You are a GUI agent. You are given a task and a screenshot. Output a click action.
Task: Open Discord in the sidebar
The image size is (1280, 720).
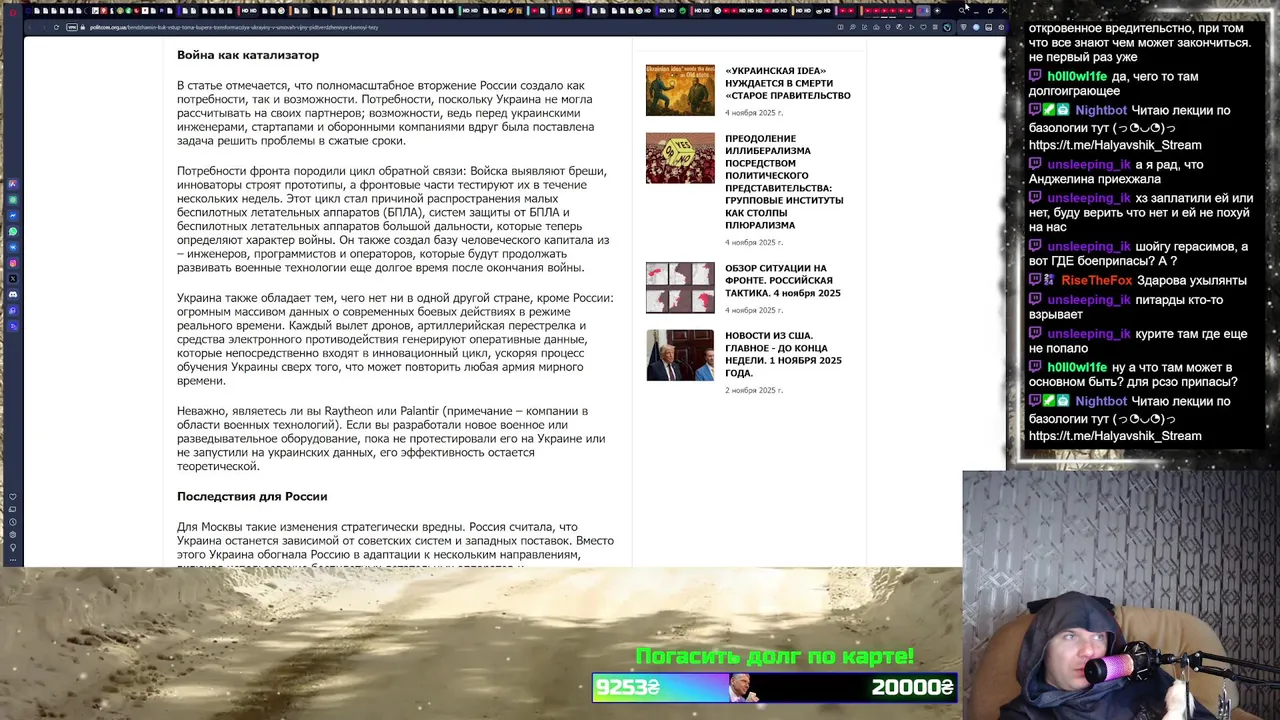point(13,294)
